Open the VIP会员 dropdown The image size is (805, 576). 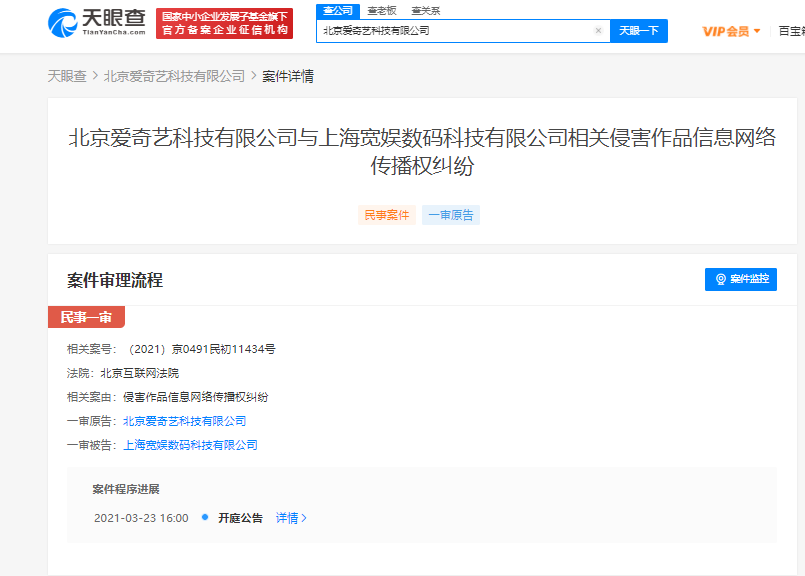point(731,31)
